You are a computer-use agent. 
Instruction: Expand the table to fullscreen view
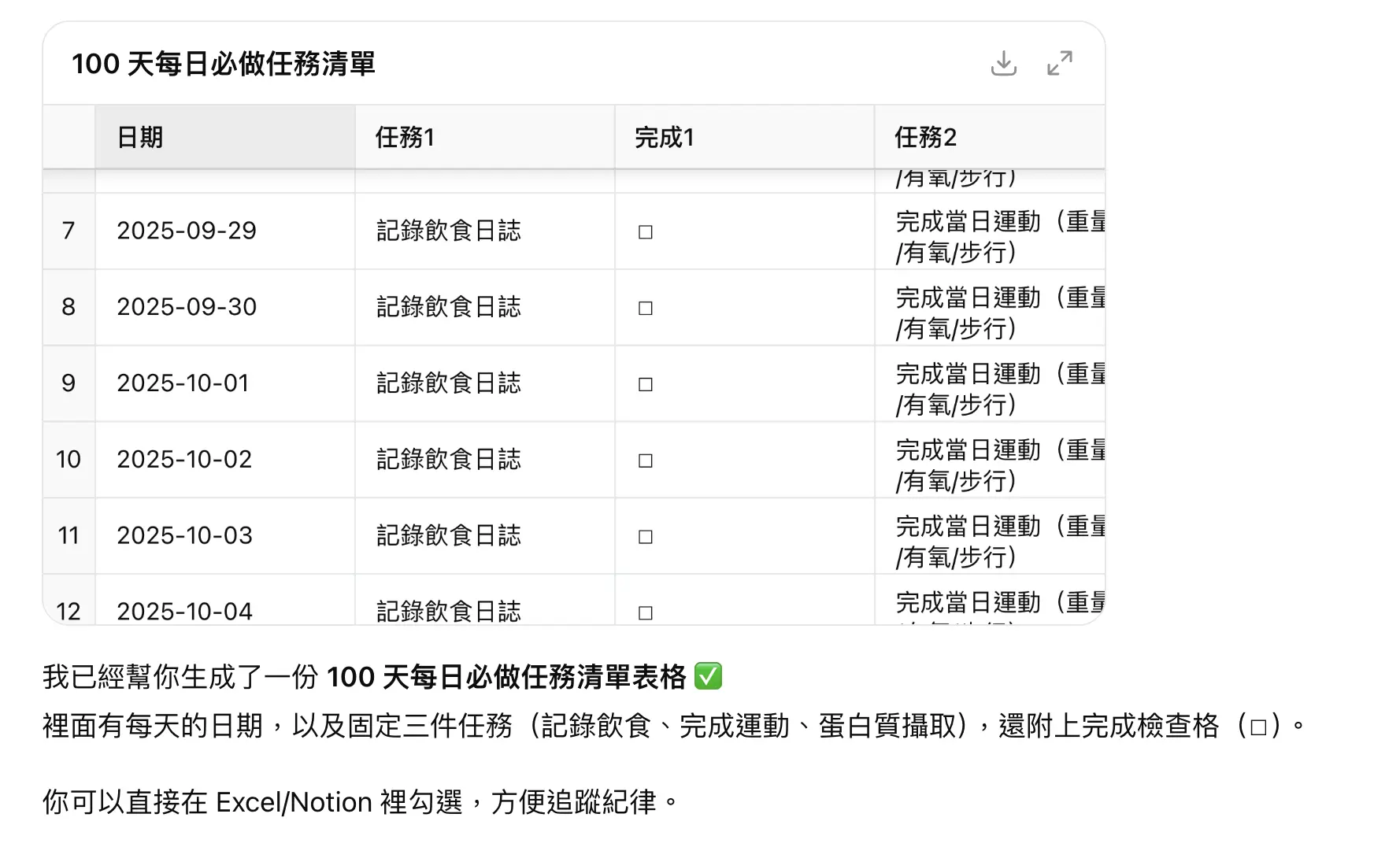[1059, 64]
